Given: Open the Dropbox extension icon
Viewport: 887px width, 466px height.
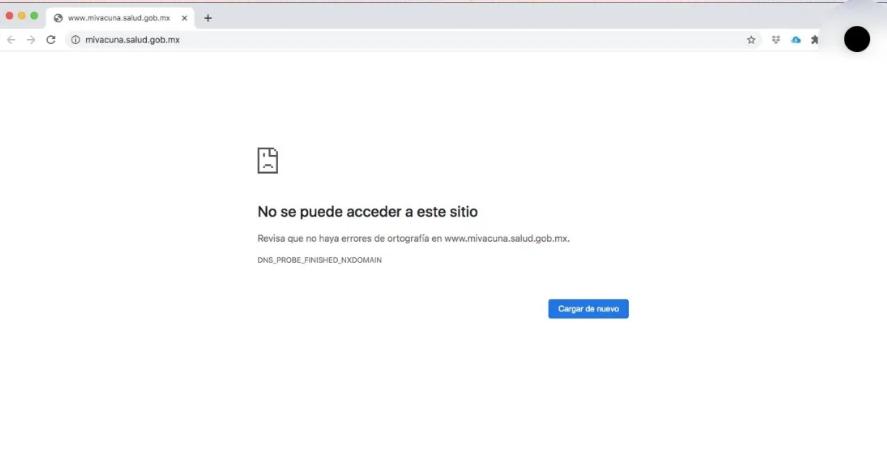Looking at the screenshot, I should [x=776, y=40].
